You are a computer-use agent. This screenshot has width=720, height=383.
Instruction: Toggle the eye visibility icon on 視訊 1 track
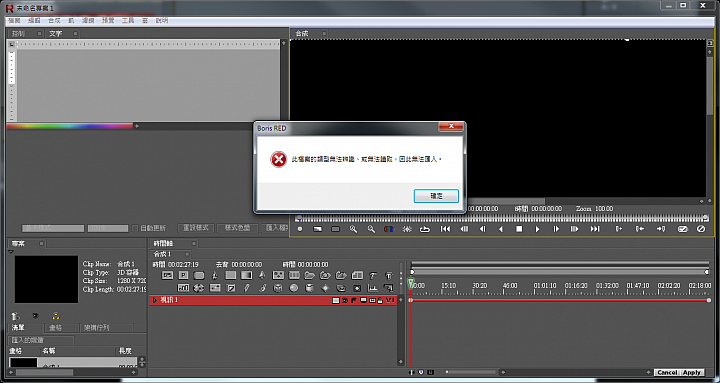click(x=345, y=300)
